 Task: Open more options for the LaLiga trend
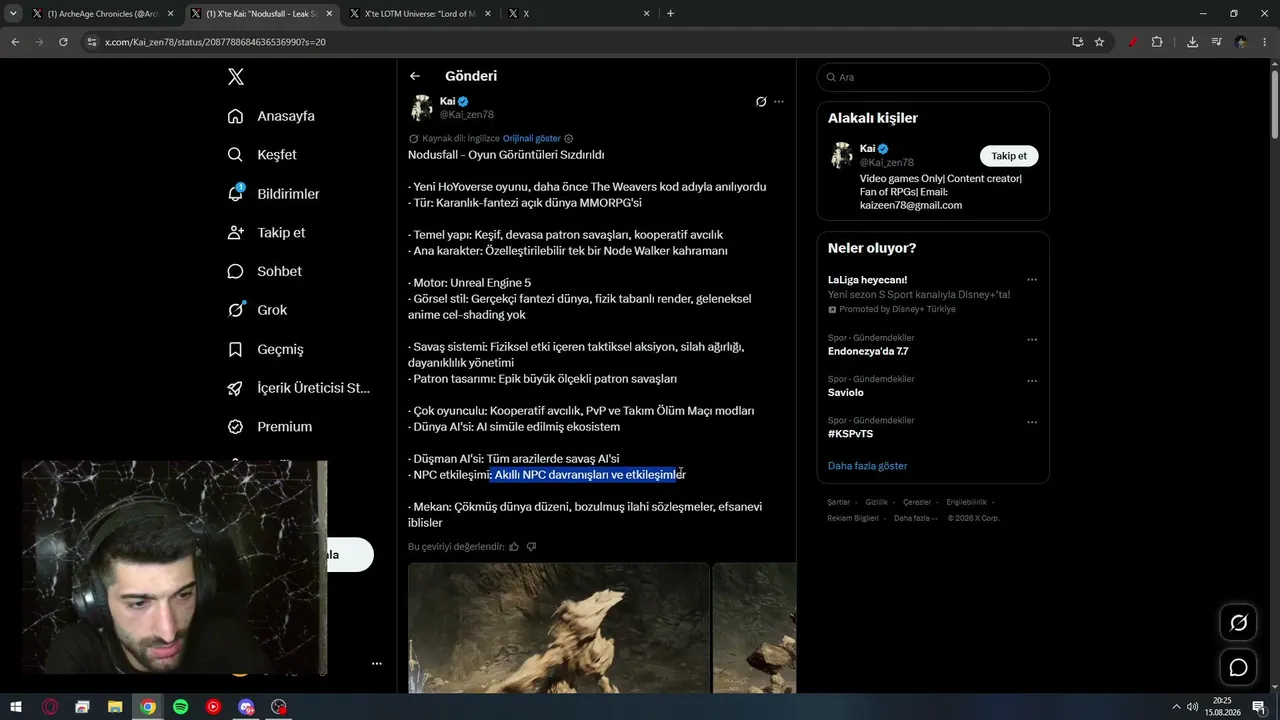[x=1032, y=280]
